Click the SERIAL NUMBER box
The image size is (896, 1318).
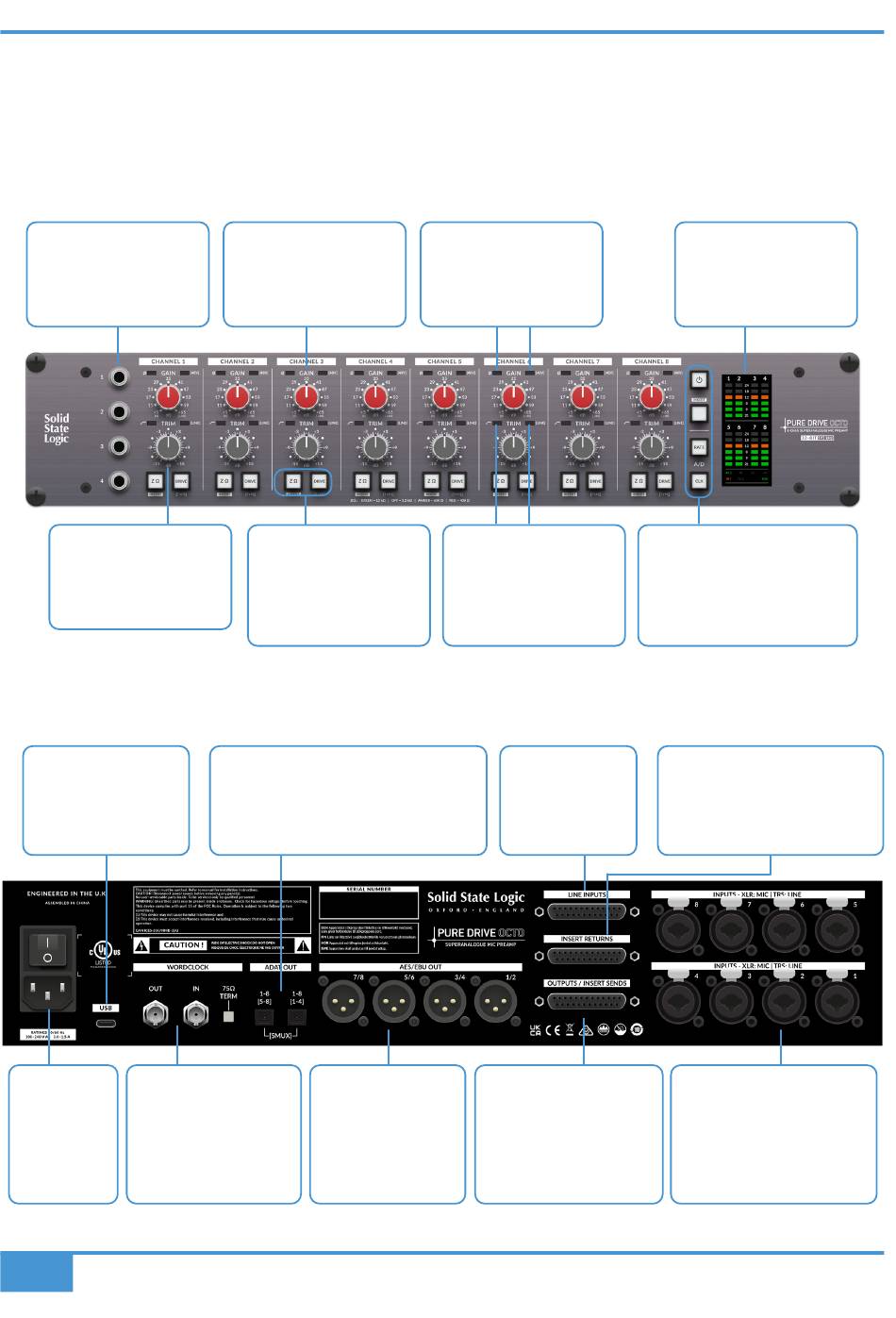pyautogui.click(x=369, y=903)
